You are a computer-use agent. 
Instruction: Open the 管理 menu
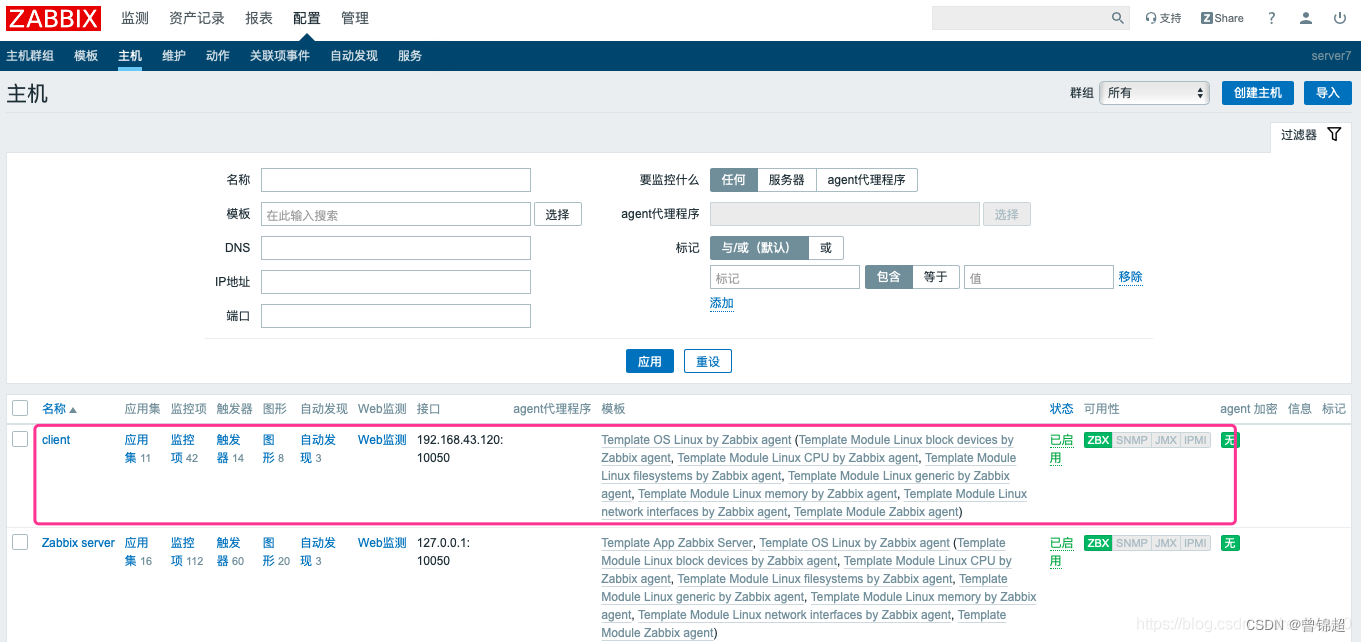tap(355, 18)
